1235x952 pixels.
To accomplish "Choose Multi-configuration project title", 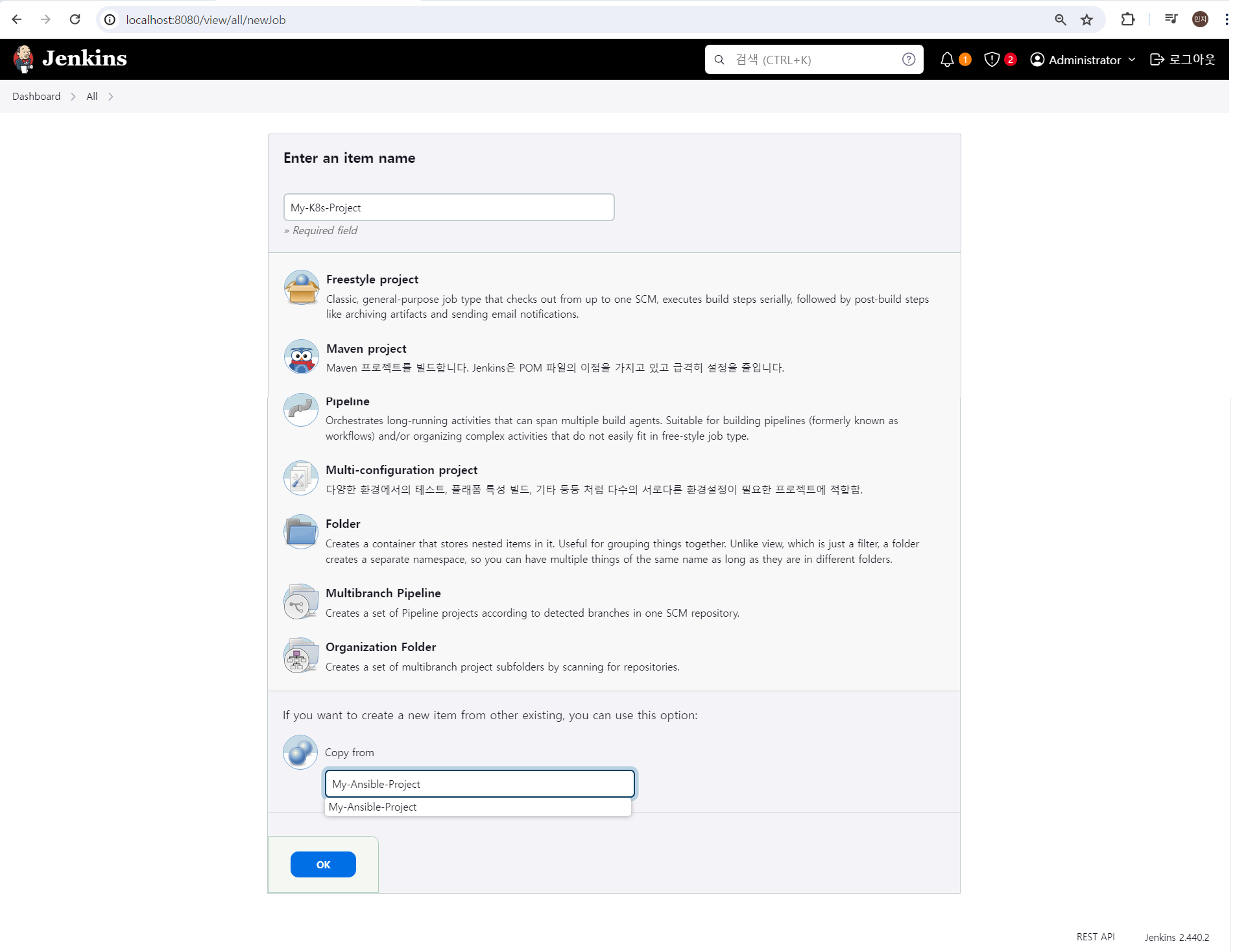I will coord(402,470).
